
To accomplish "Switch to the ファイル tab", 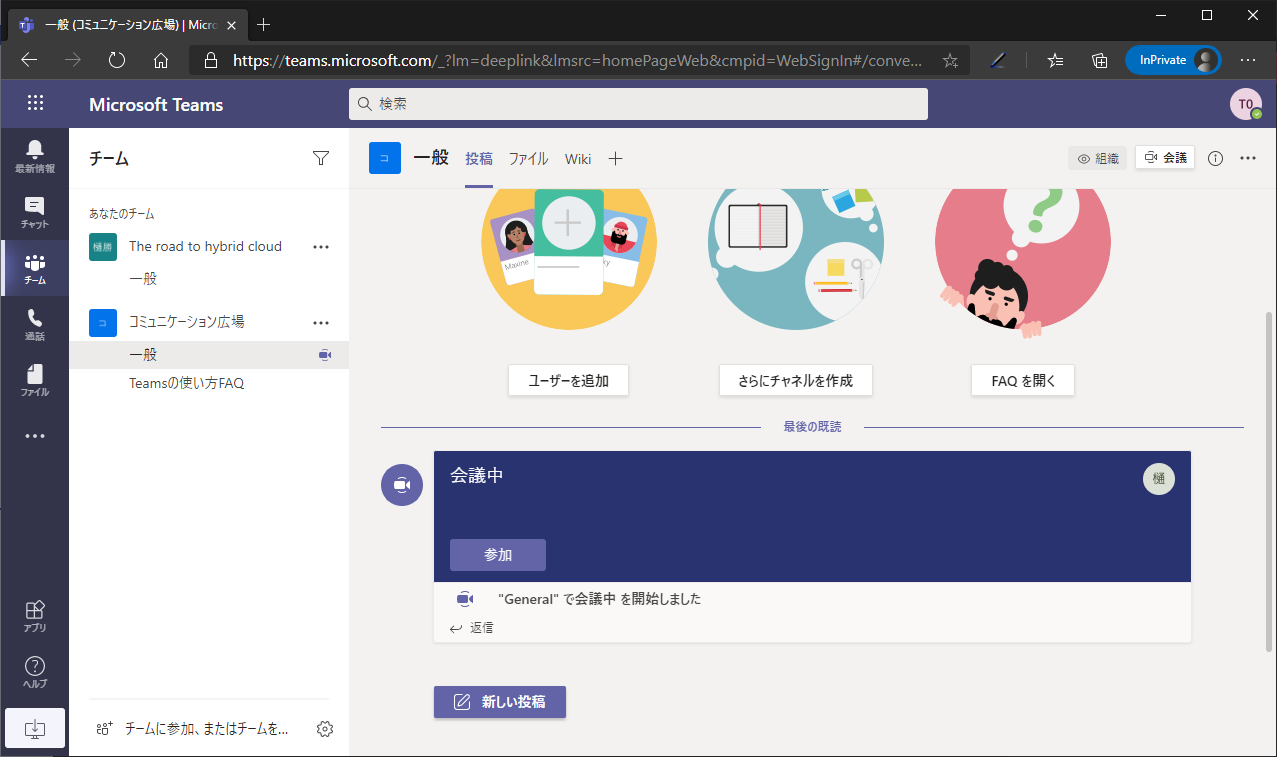I will 528,158.
